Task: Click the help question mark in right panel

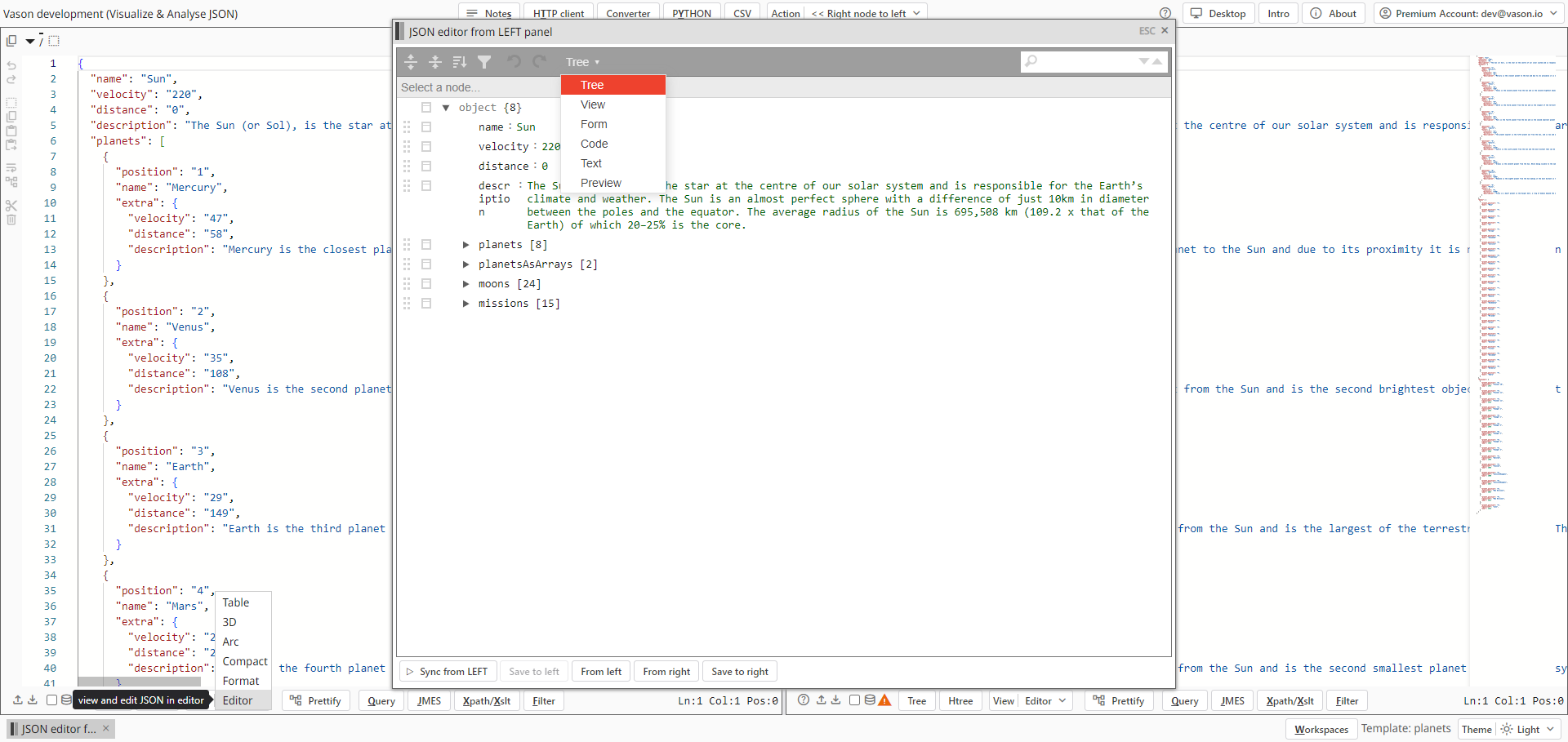Action: (804, 700)
